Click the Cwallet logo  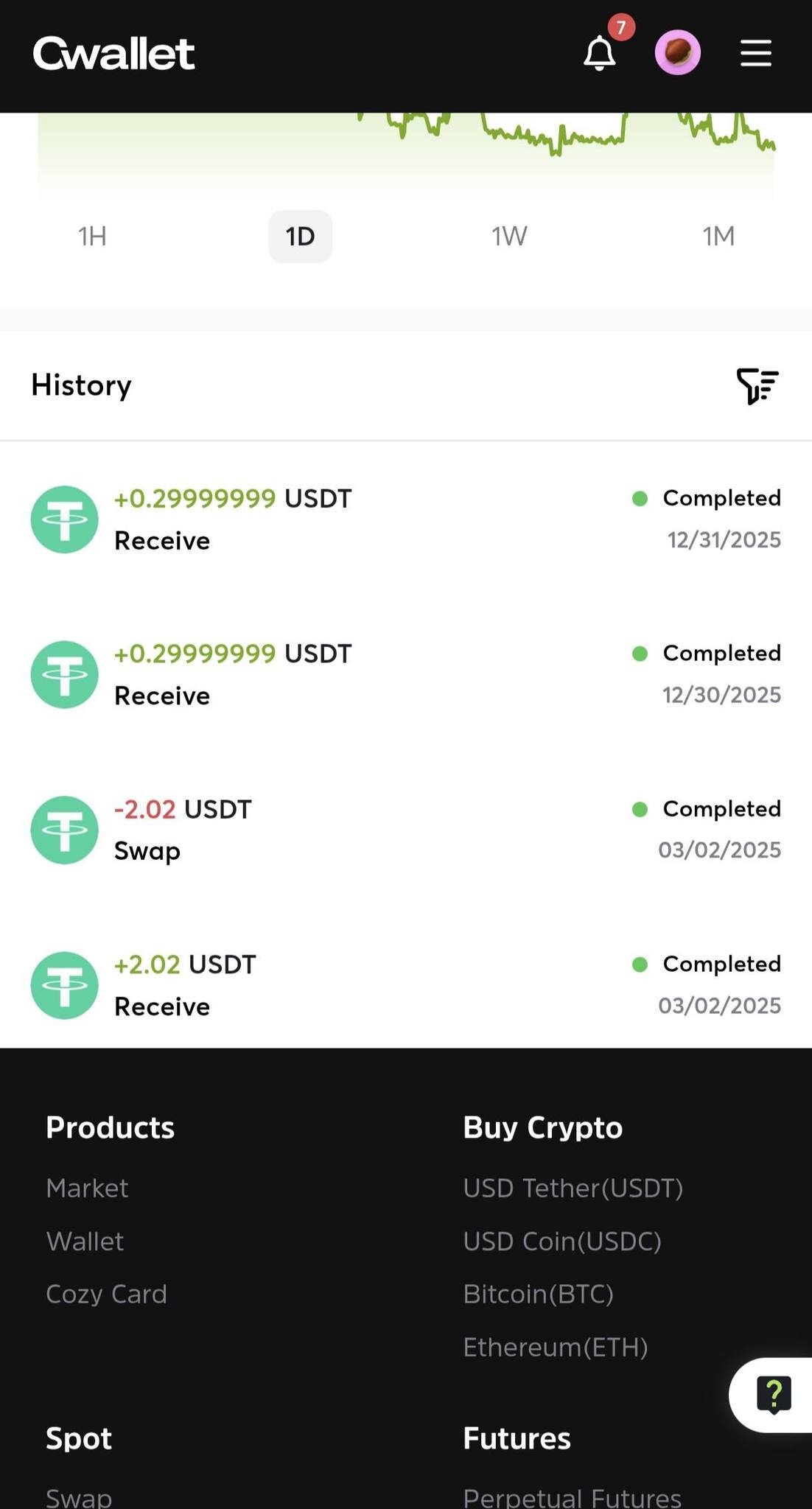[114, 54]
